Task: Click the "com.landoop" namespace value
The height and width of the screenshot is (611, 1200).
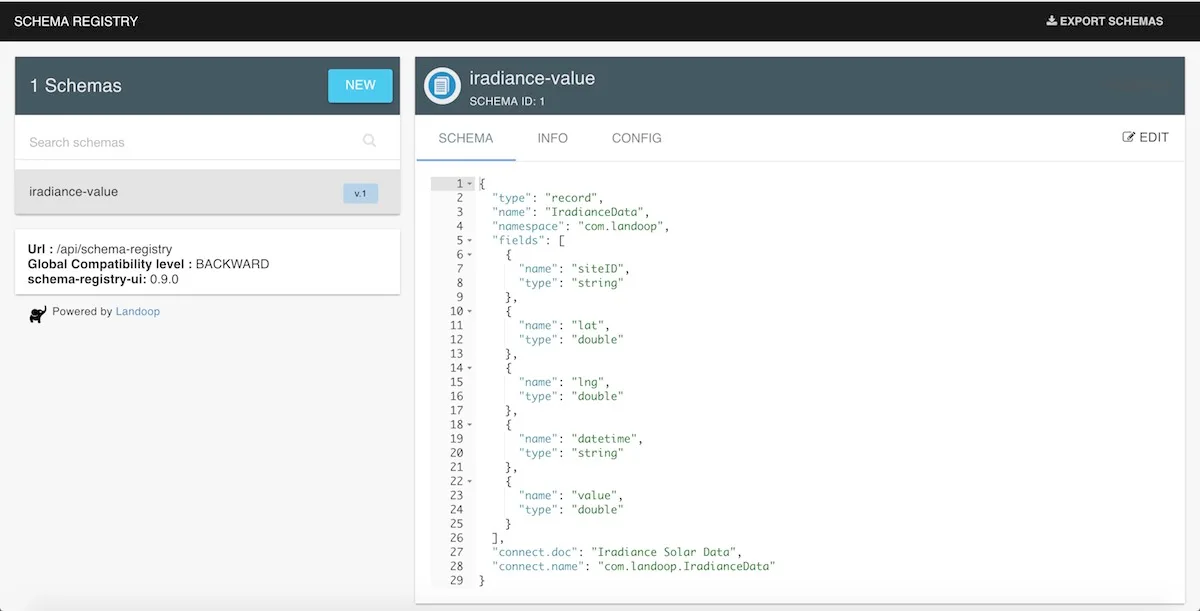Action: [621, 226]
